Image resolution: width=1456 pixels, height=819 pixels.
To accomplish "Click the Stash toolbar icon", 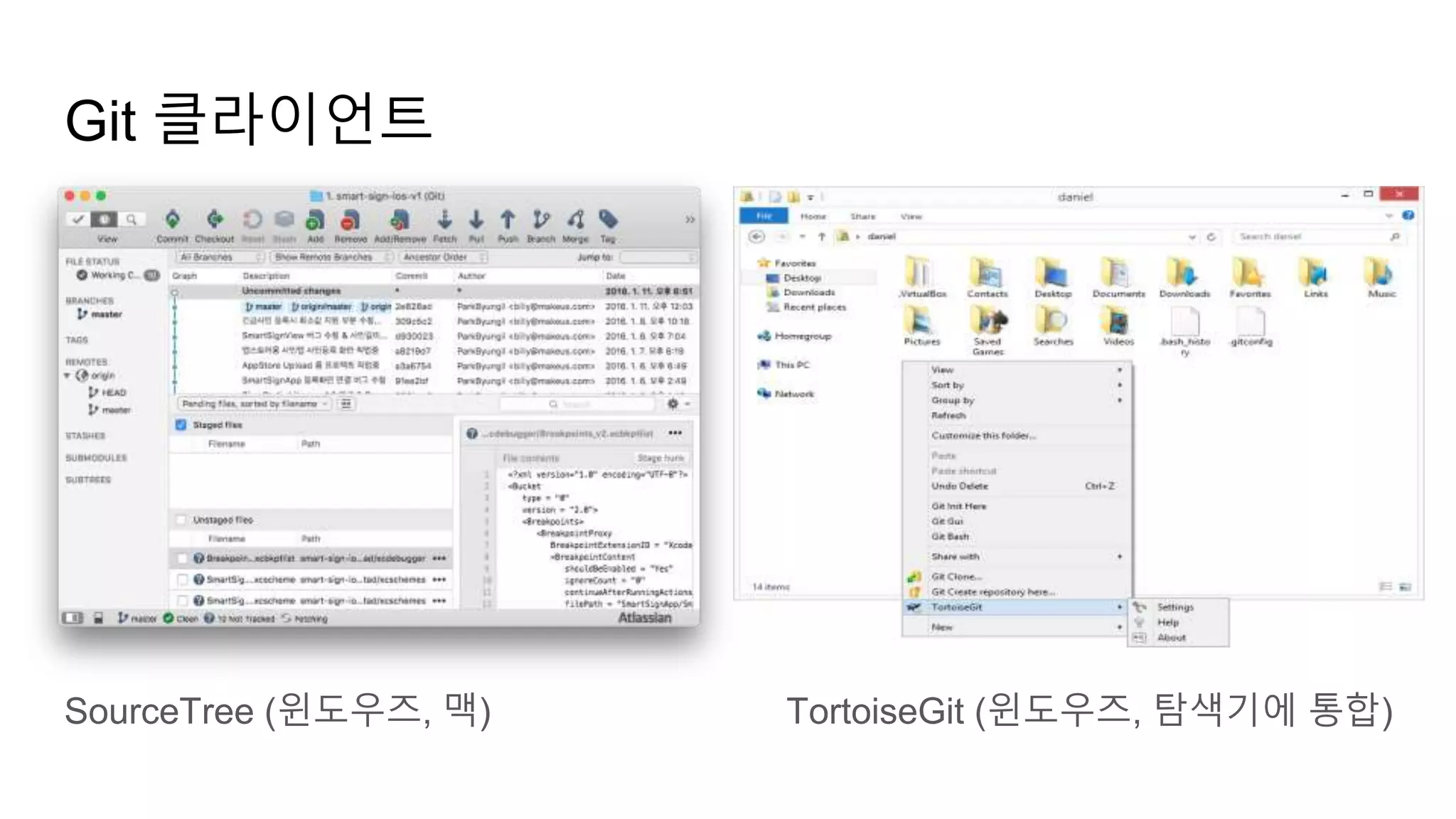I will pyautogui.click(x=284, y=220).
